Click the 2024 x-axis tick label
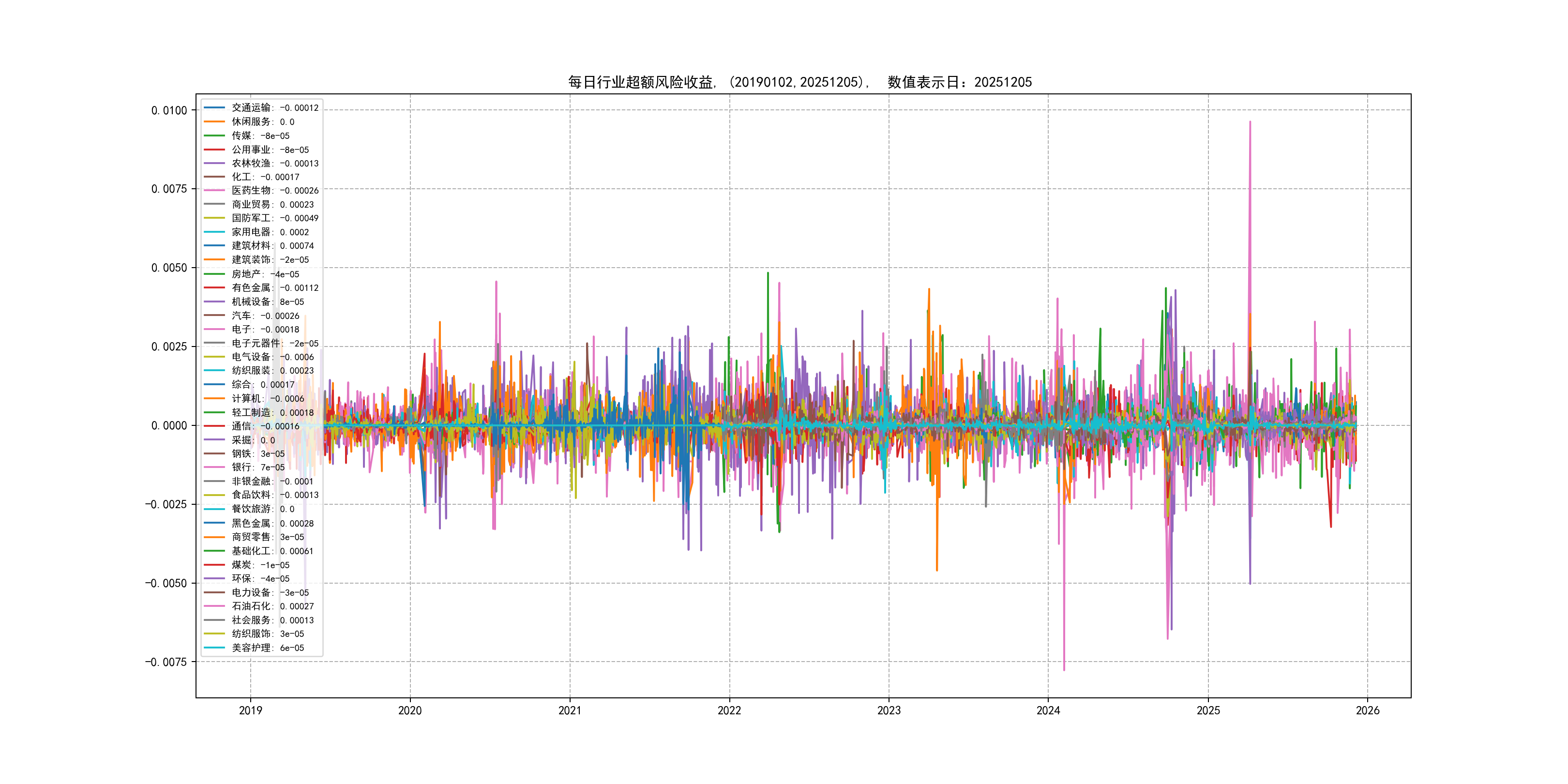The height and width of the screenshot is (784, 1568). (1048, 710)
